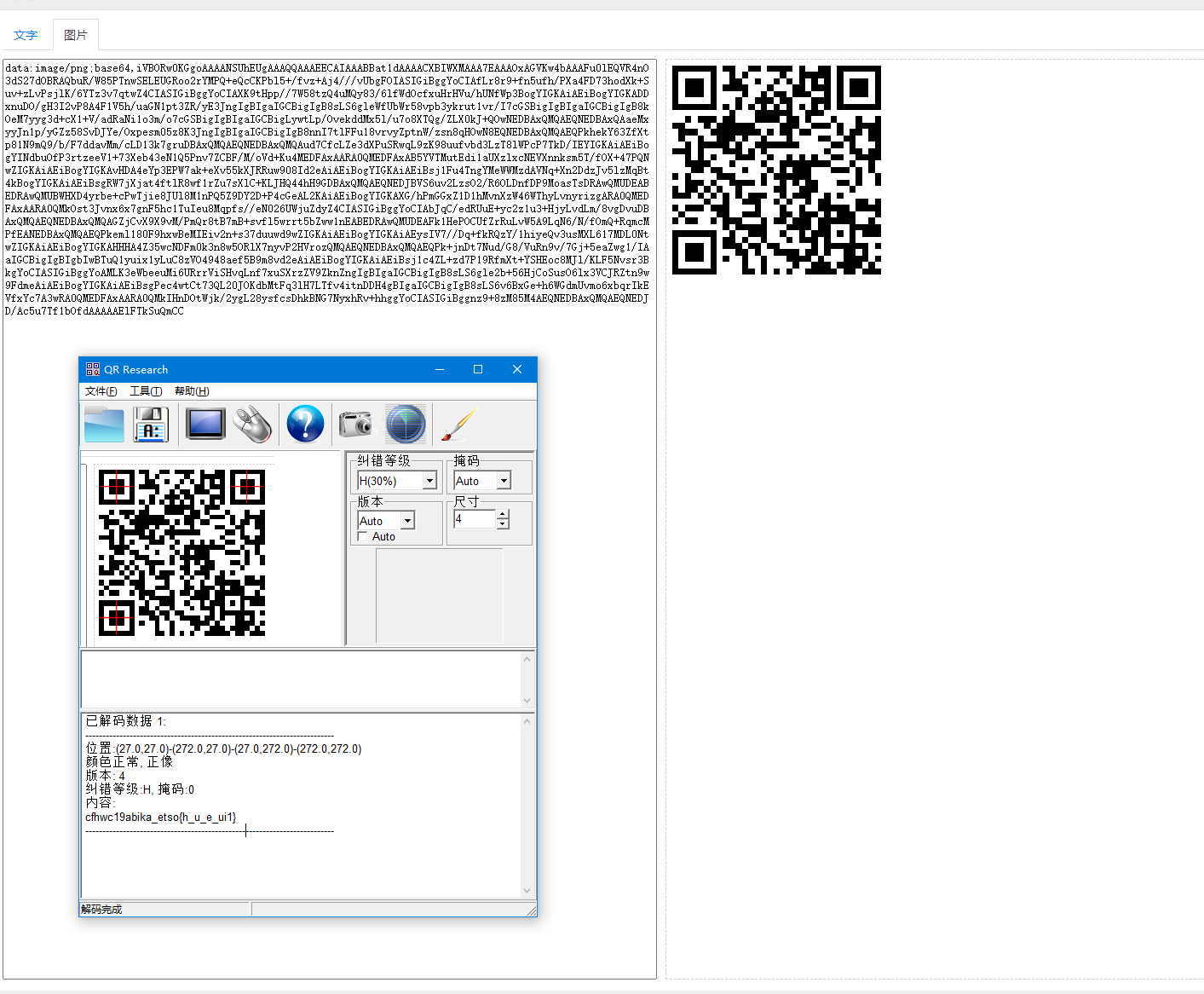1204x994 pixels.
Task: Open help via the blue question mark icon
Action: (x=305, y=425)
